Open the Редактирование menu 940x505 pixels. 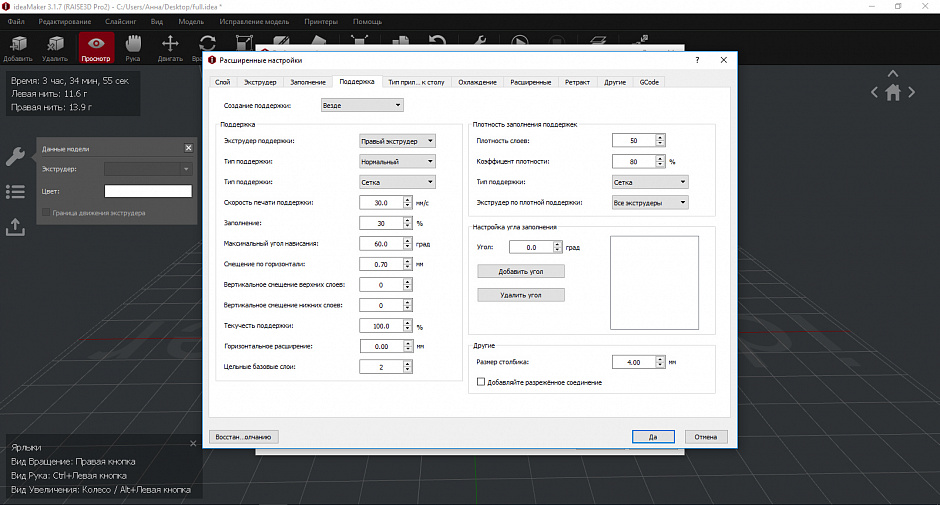(x=65, y=22)
